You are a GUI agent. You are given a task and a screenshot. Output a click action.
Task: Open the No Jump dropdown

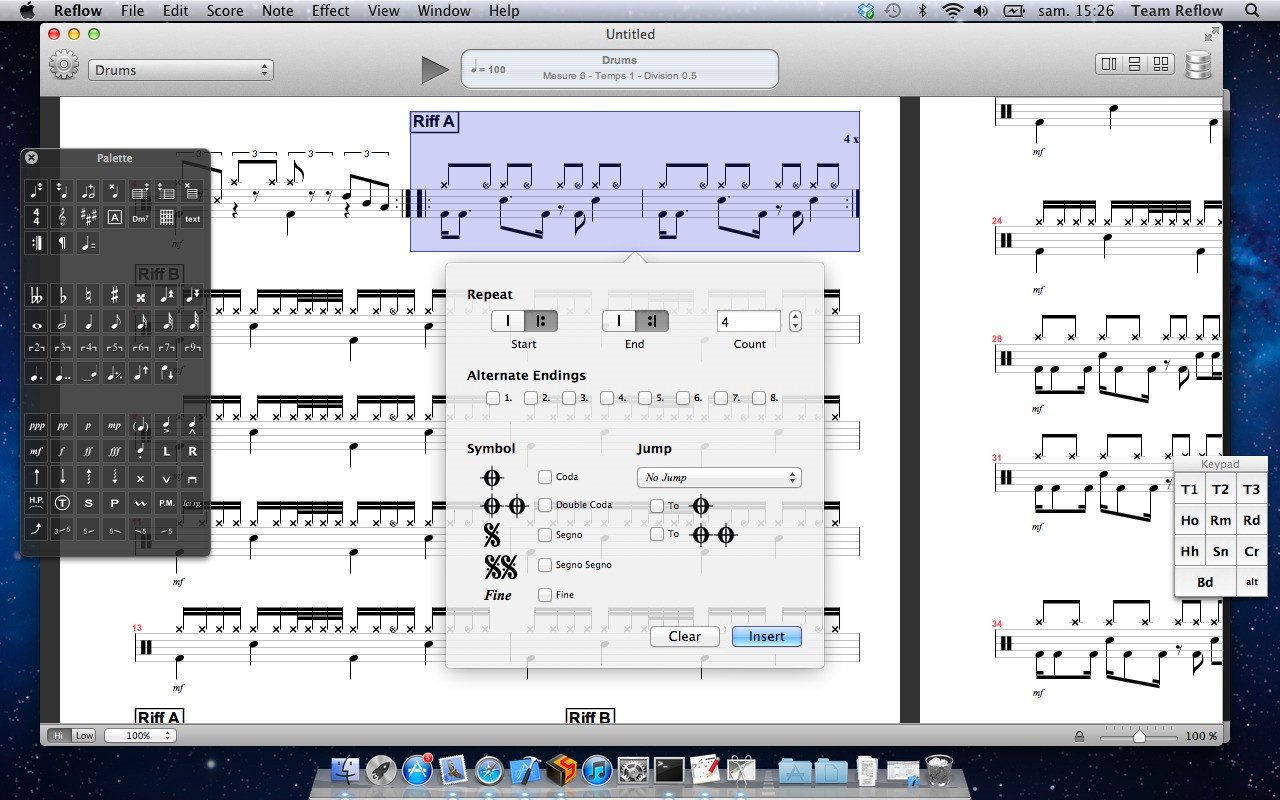click(x=719, y=477)
